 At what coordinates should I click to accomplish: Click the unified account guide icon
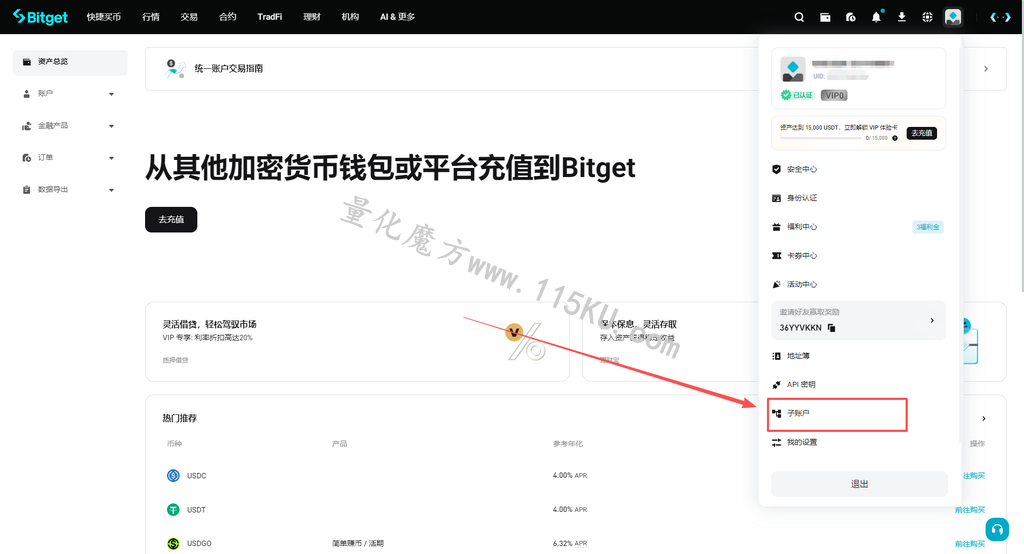point(174,68)
